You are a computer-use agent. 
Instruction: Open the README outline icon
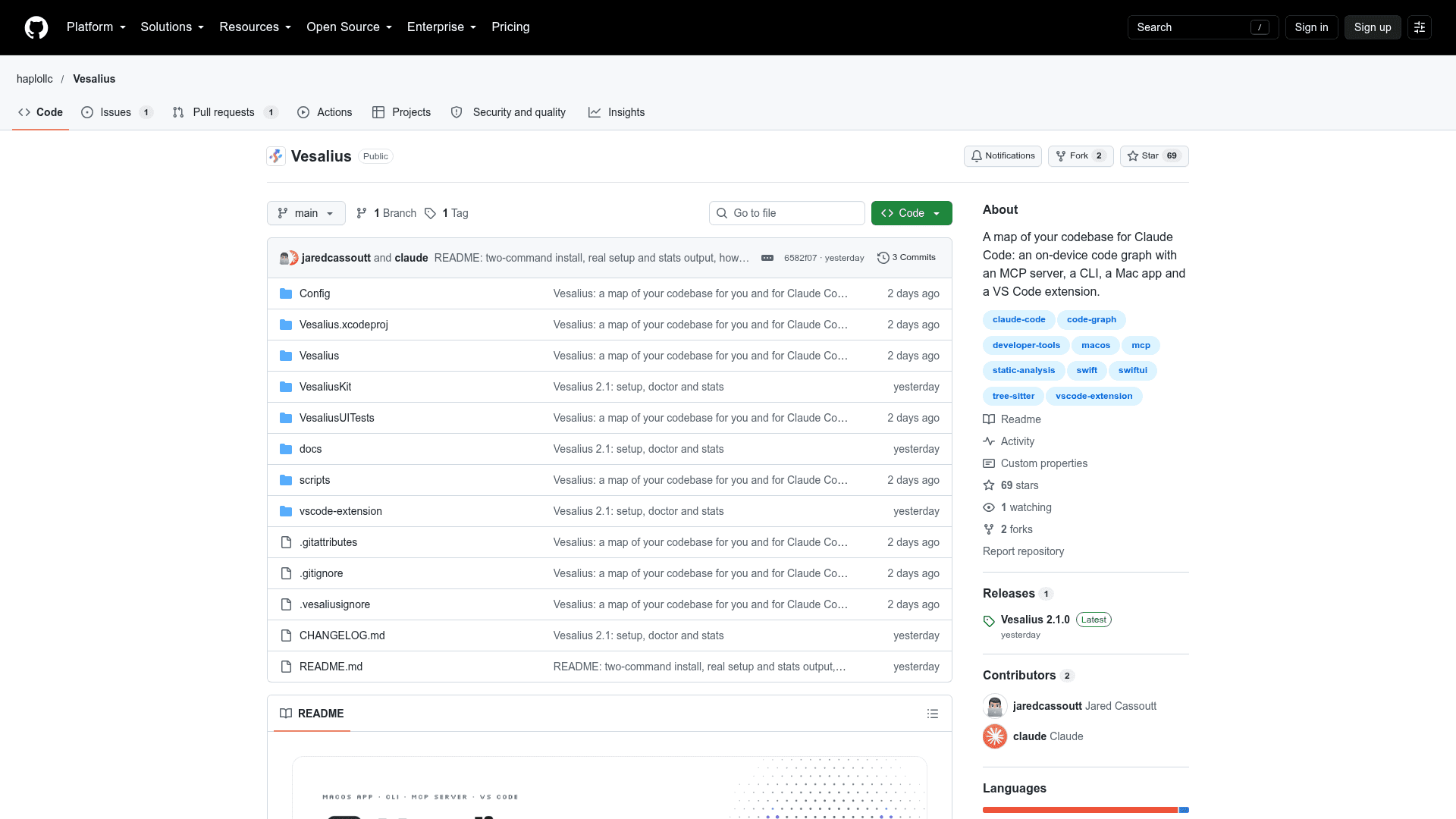933,714
